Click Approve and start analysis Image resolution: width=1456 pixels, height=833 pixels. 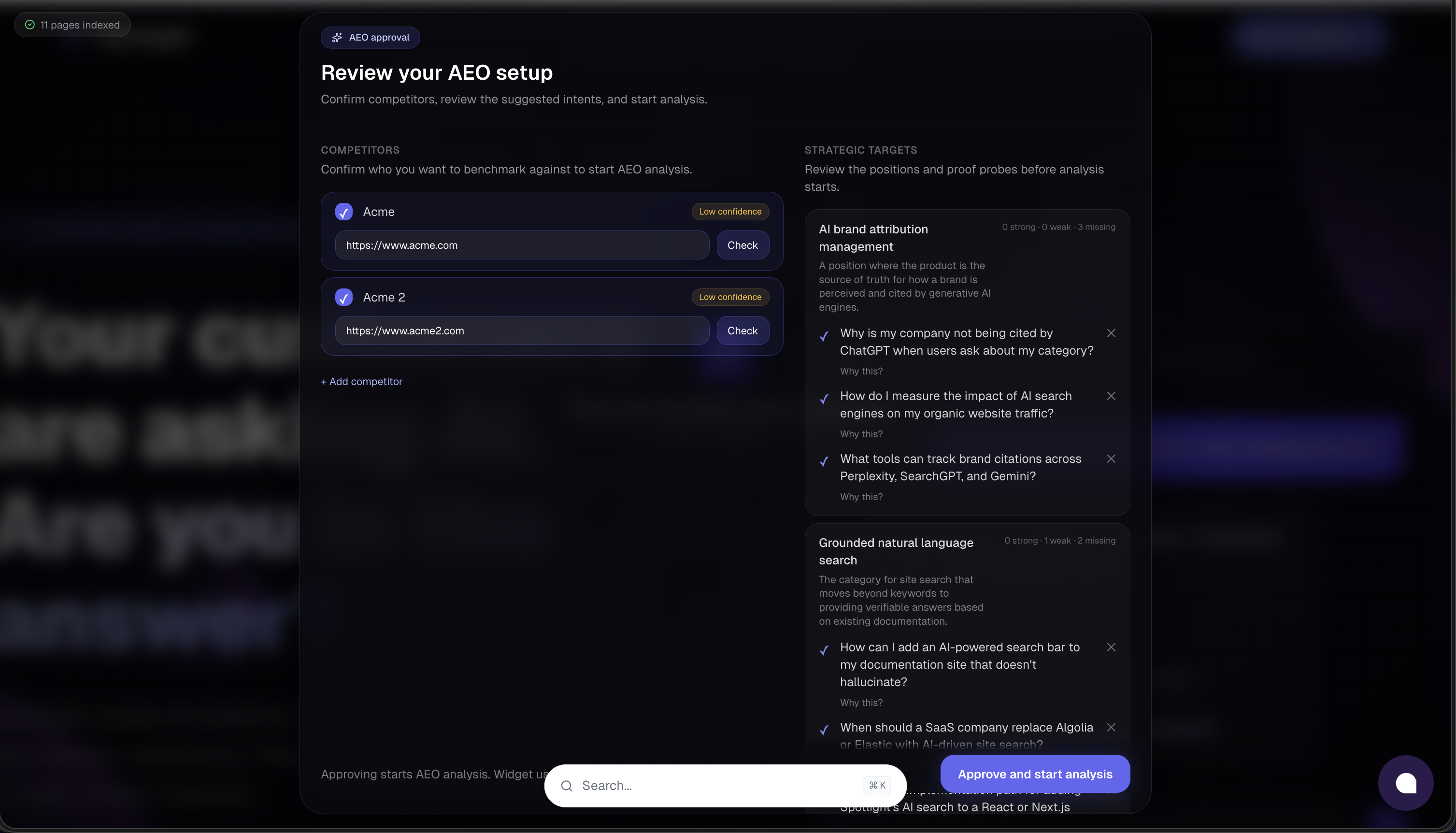pyautogui.click(x=1035, y=774)
